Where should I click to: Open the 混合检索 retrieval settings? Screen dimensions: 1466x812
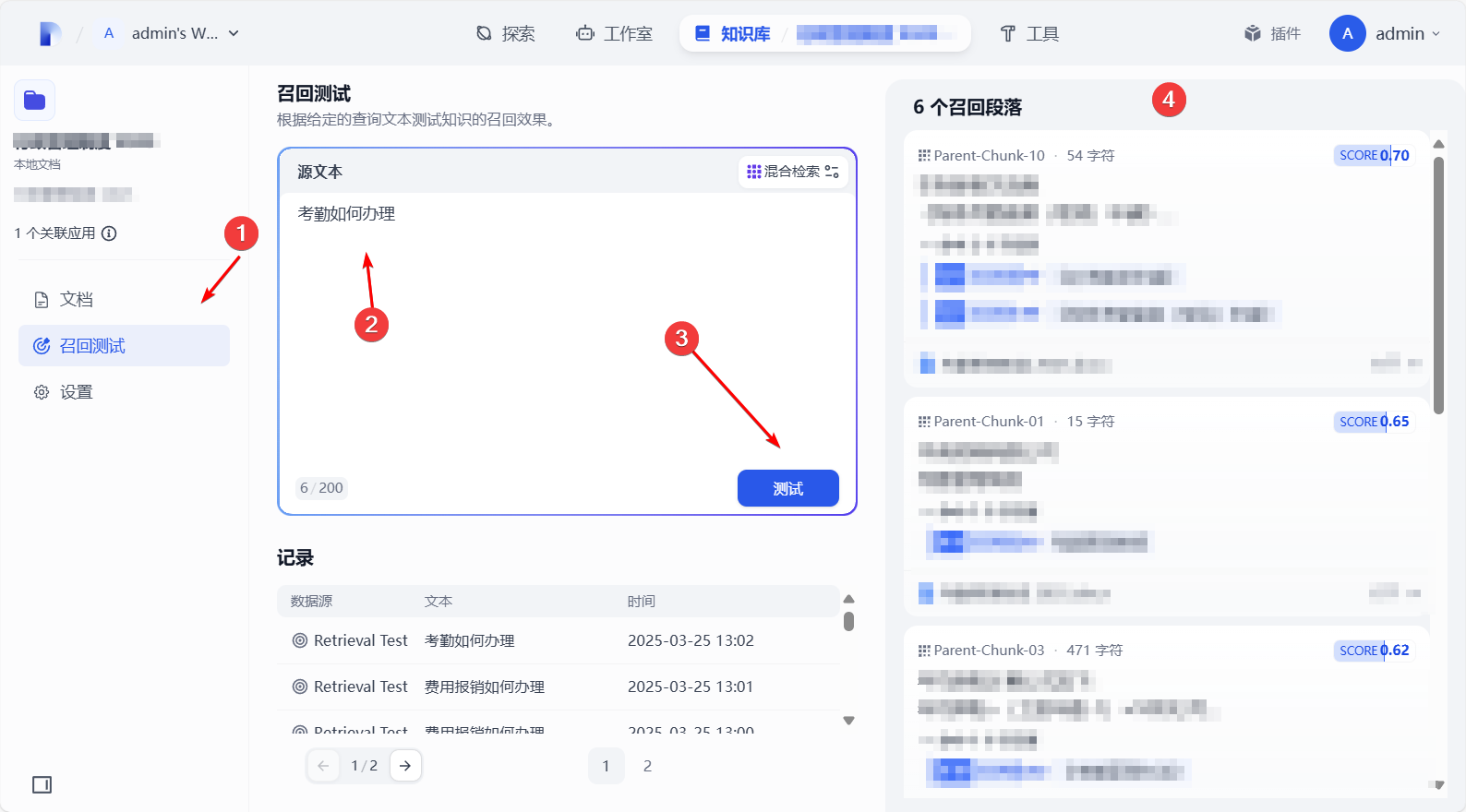point(793,172)
